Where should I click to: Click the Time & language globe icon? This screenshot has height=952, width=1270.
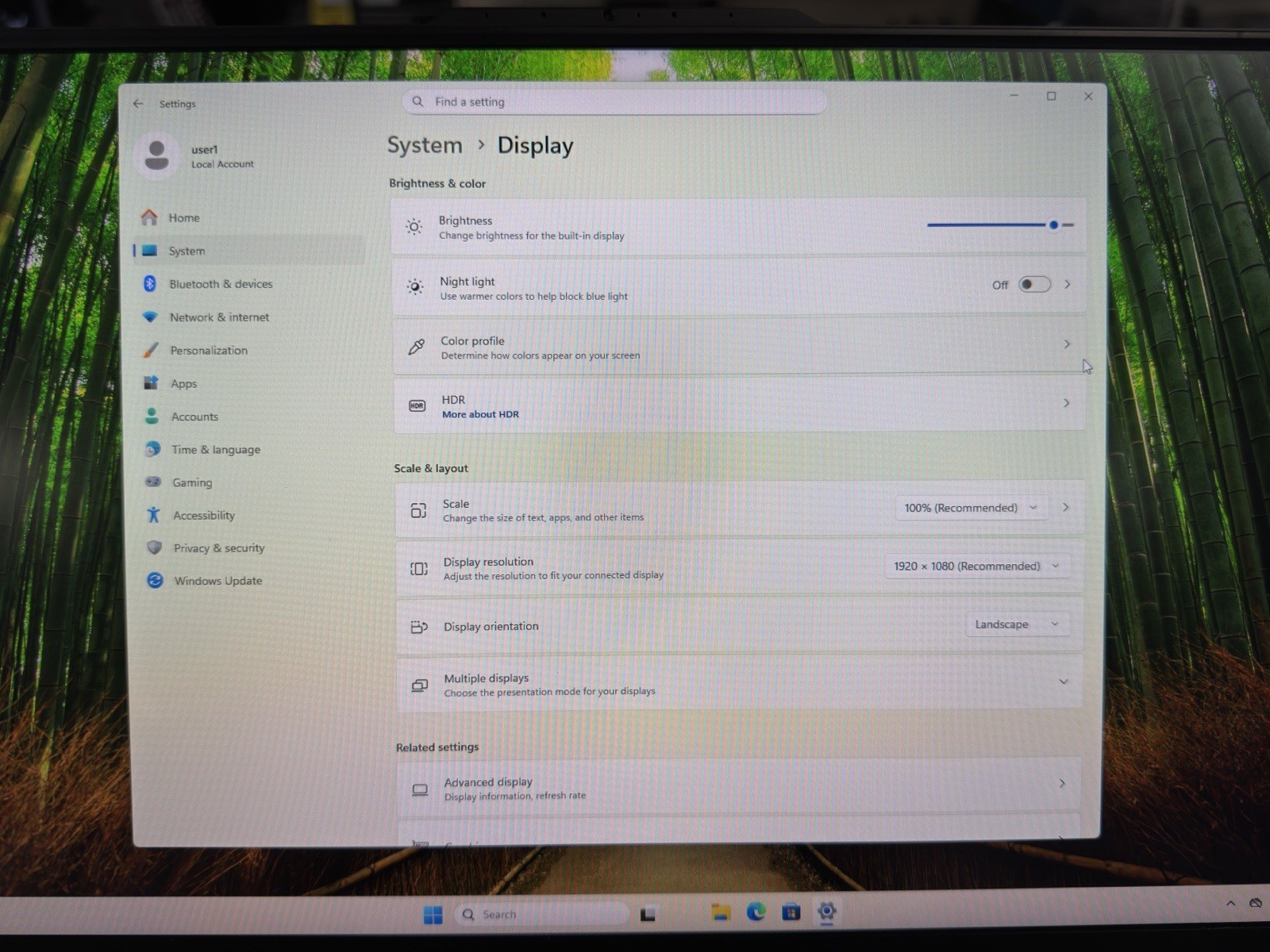[152, 449]
